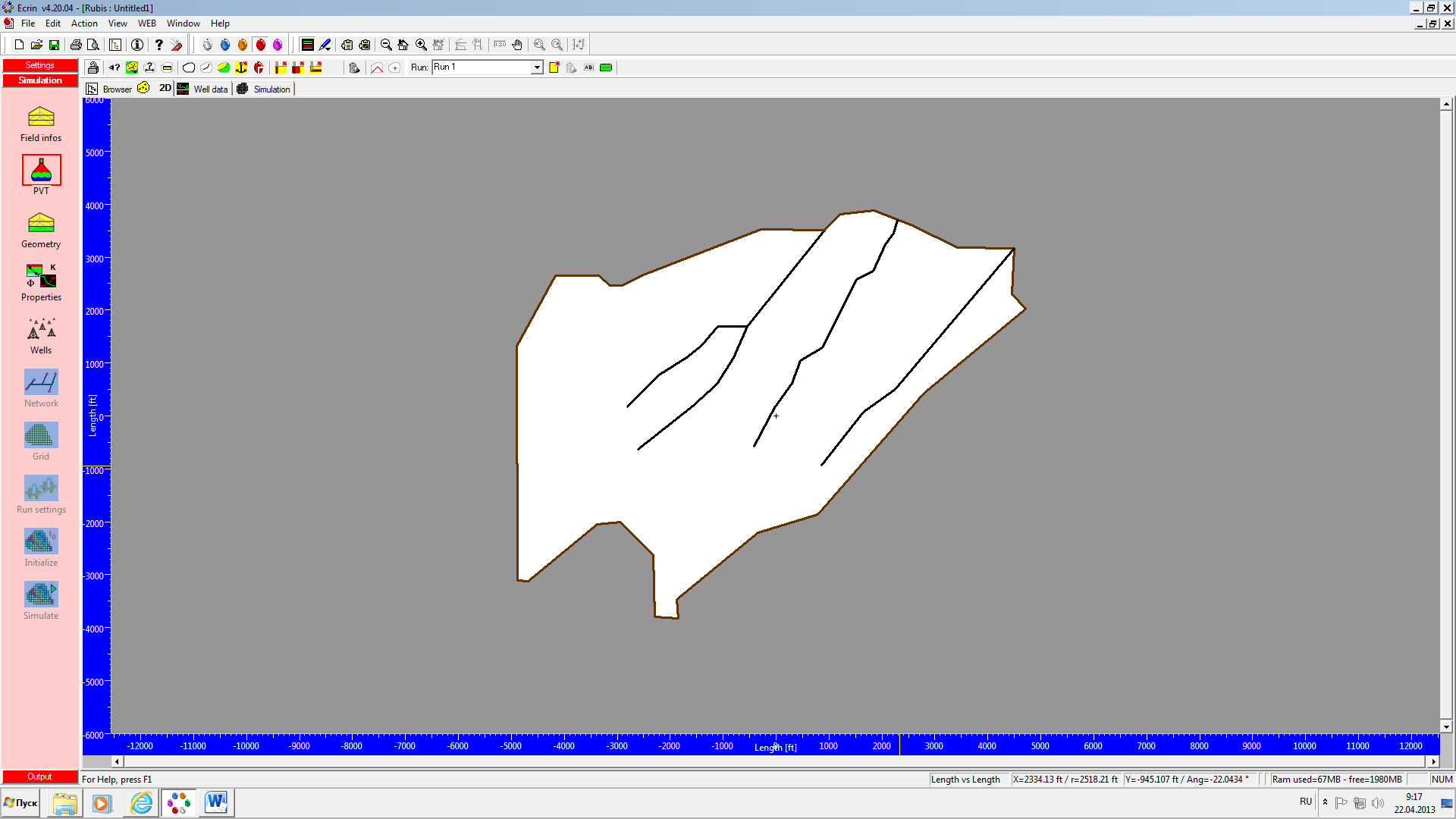This screenshot has width=1456, height=819.
Task: Open the WEB menu
Action: [x=147, y=24]
